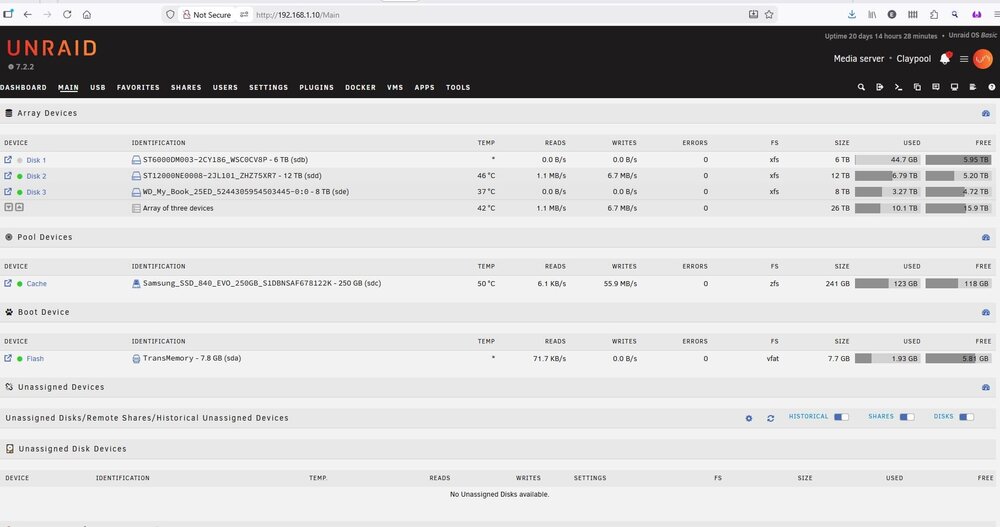Open the USB tab
Image resolution: width=1000 pixels, height=527 pixels.
98,87
